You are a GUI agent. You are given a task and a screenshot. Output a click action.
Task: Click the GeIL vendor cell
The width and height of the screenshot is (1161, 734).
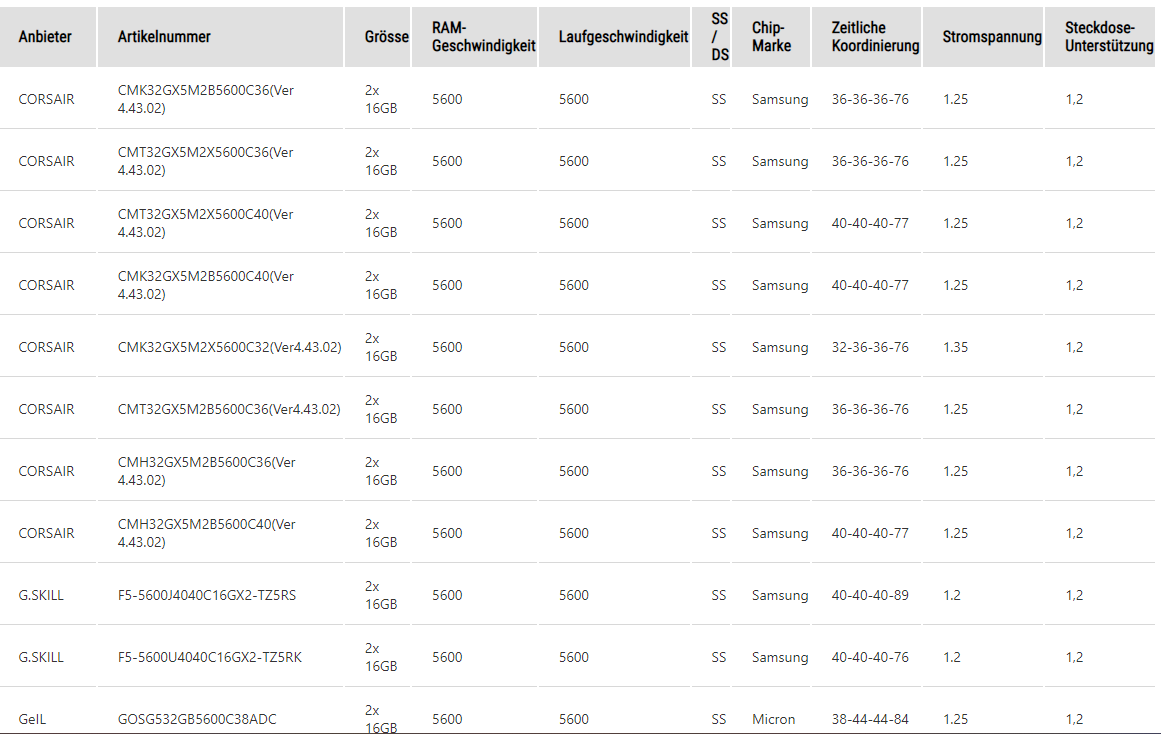[32, 719]
